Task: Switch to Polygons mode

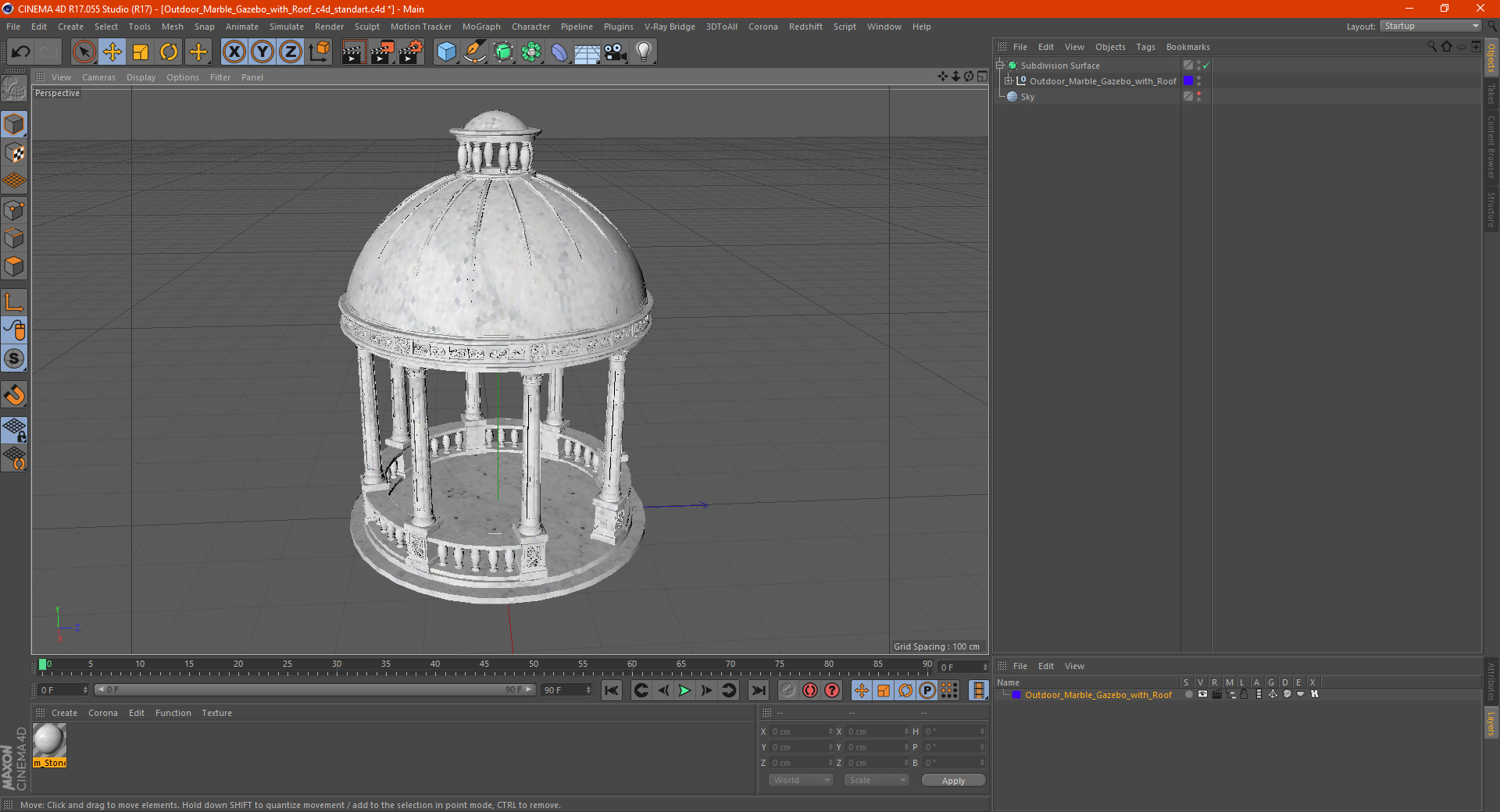Action: (15, 266)
